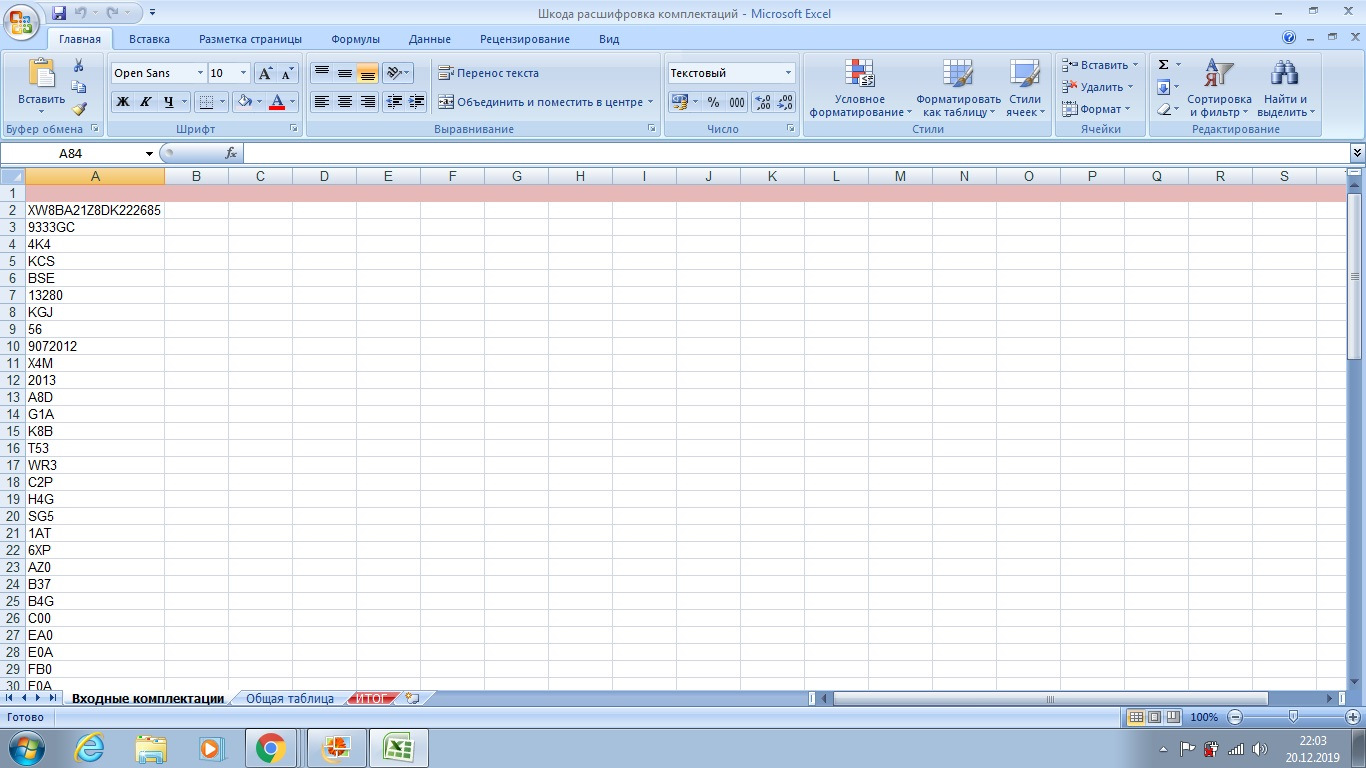Image resolution: width=1366 pixels, height=768 pixels.
Task: Click the AutoSum sigma icon
Action: 1164,65
